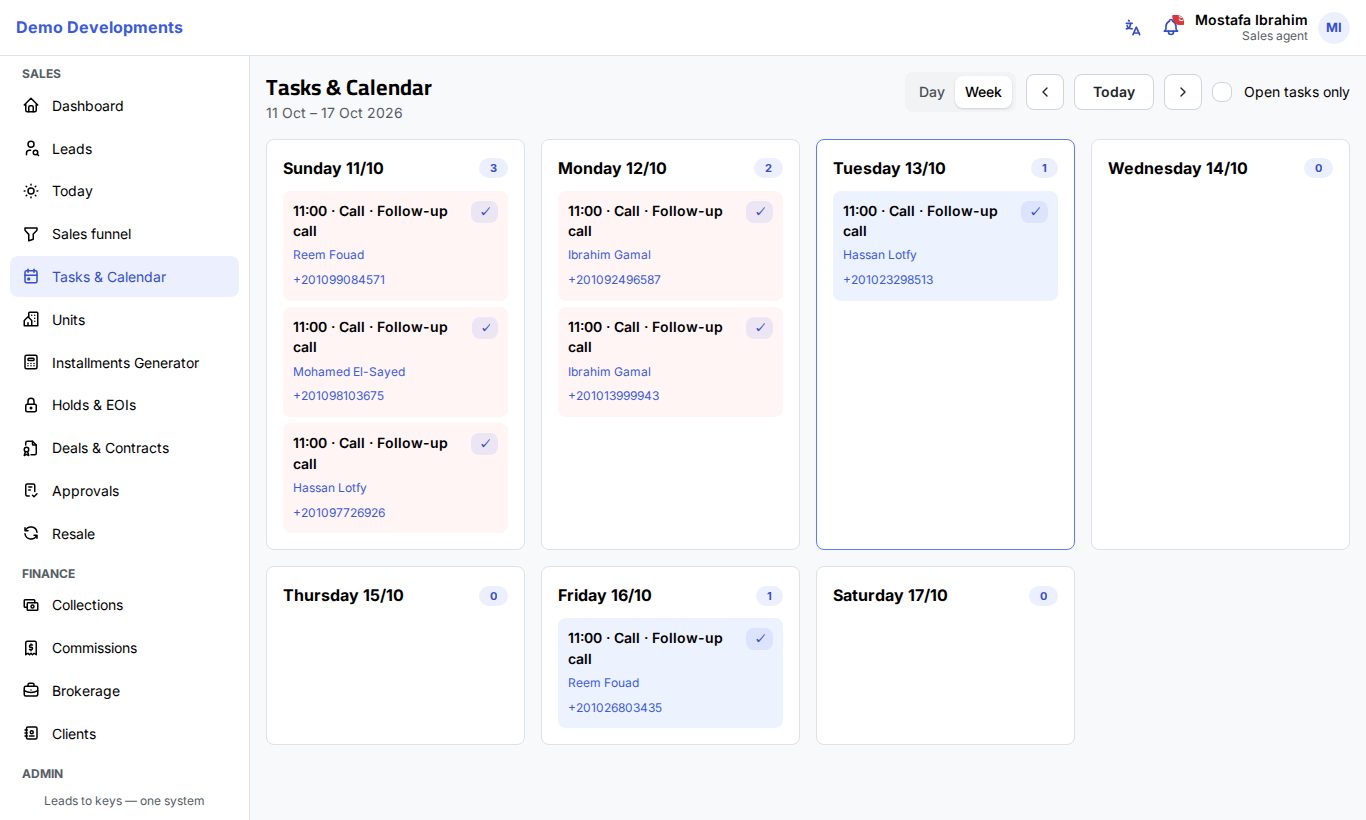Check off Hassan Lotfy's Sunday call
Image resolution: width=1366 pixels, height=820 pixels.
click(x=484, y=444)
